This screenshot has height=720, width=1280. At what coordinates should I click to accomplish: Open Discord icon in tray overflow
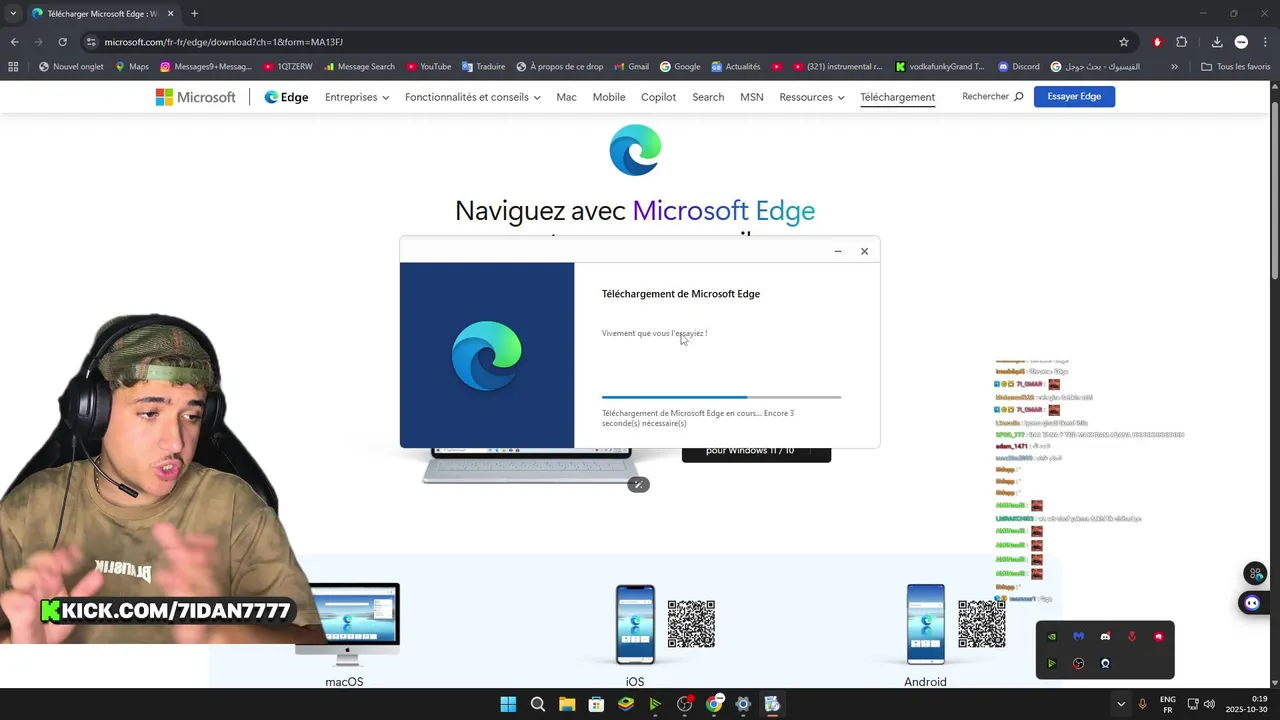[x=1105, y=636]
